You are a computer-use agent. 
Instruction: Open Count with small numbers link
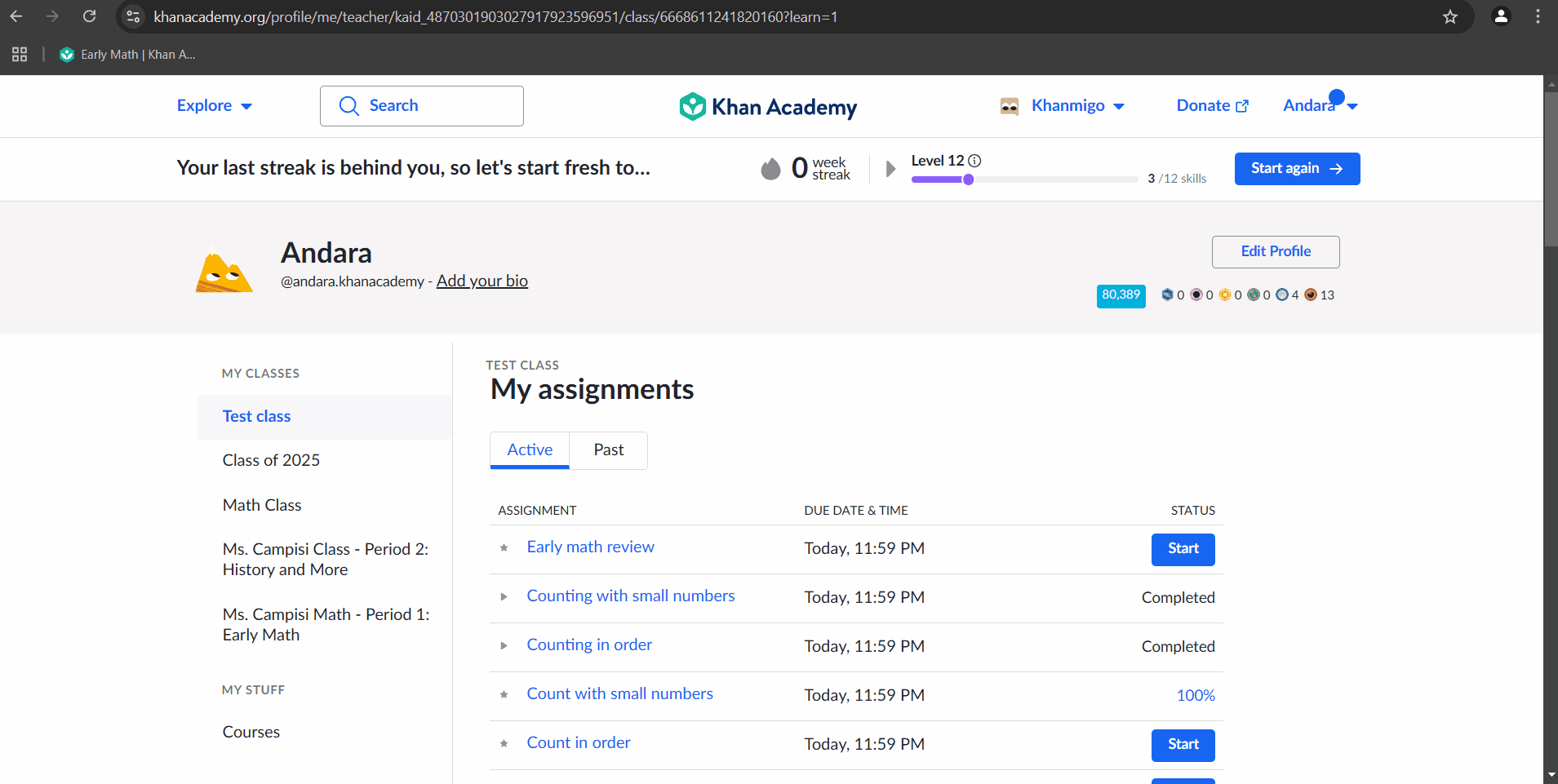pyautogui.click(x=619, y=694)
